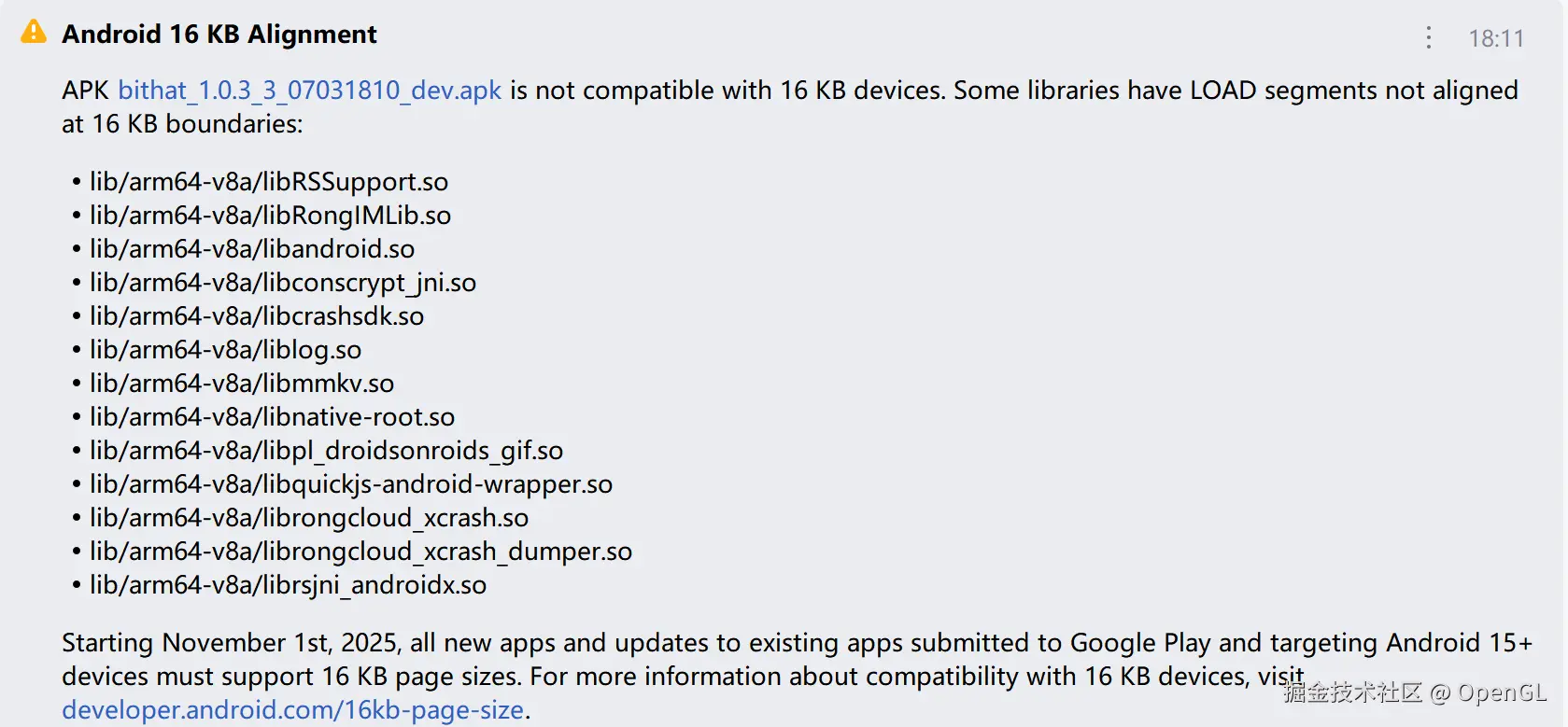
Task: Select the libRSSupport.so list entry
Action: tap(268, 182)
